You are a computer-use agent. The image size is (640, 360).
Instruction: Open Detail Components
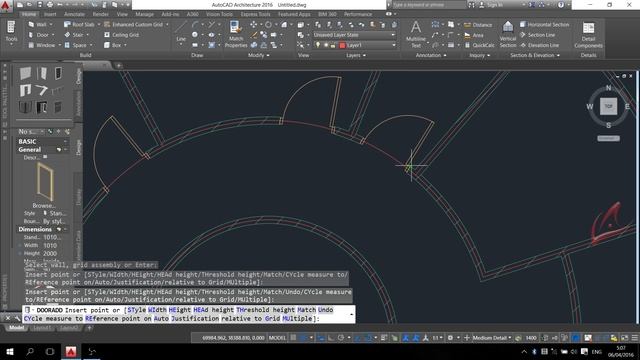pyautogui.click(x=588, y=34)
